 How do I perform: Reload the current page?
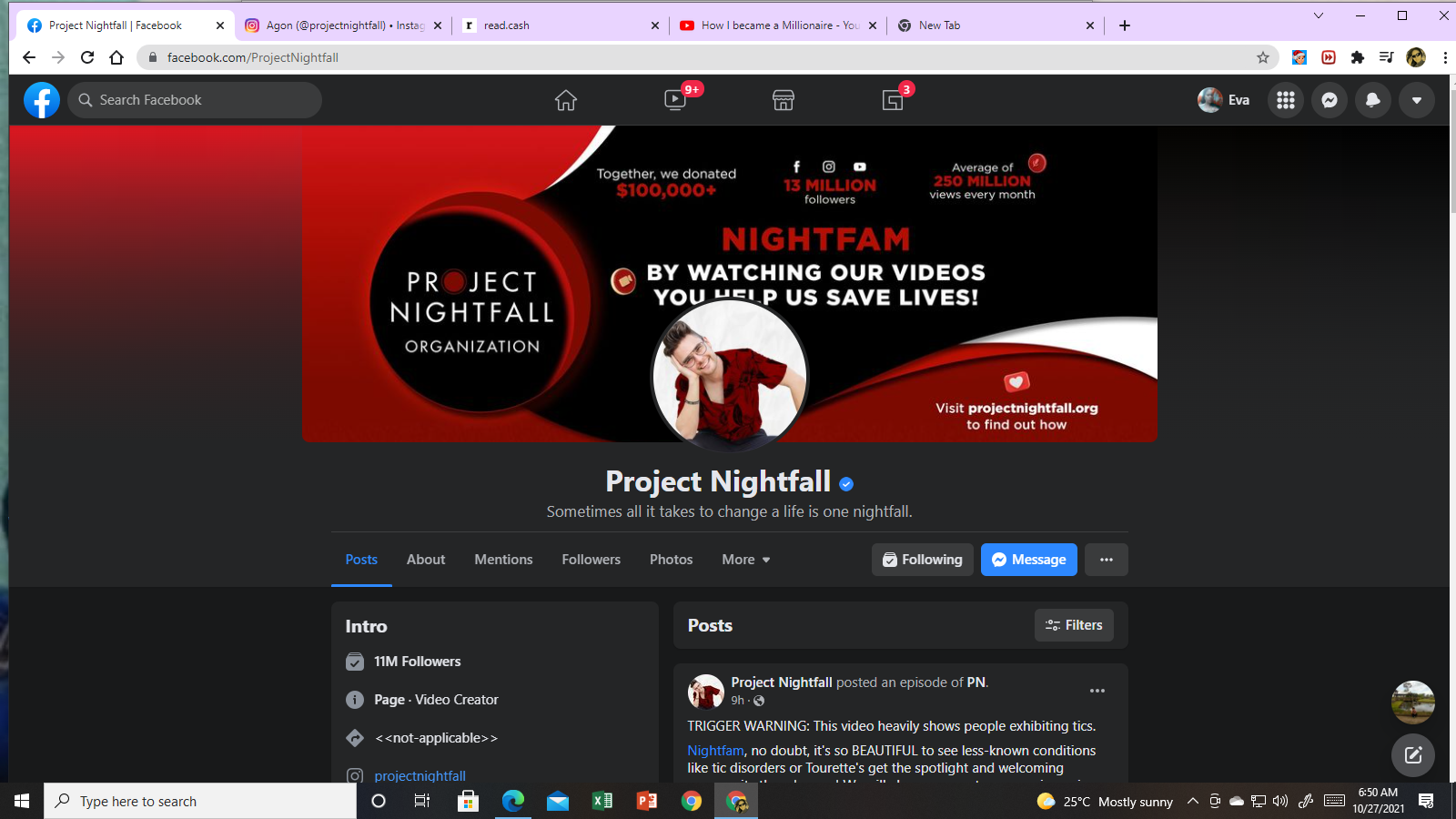pos(87,57)
